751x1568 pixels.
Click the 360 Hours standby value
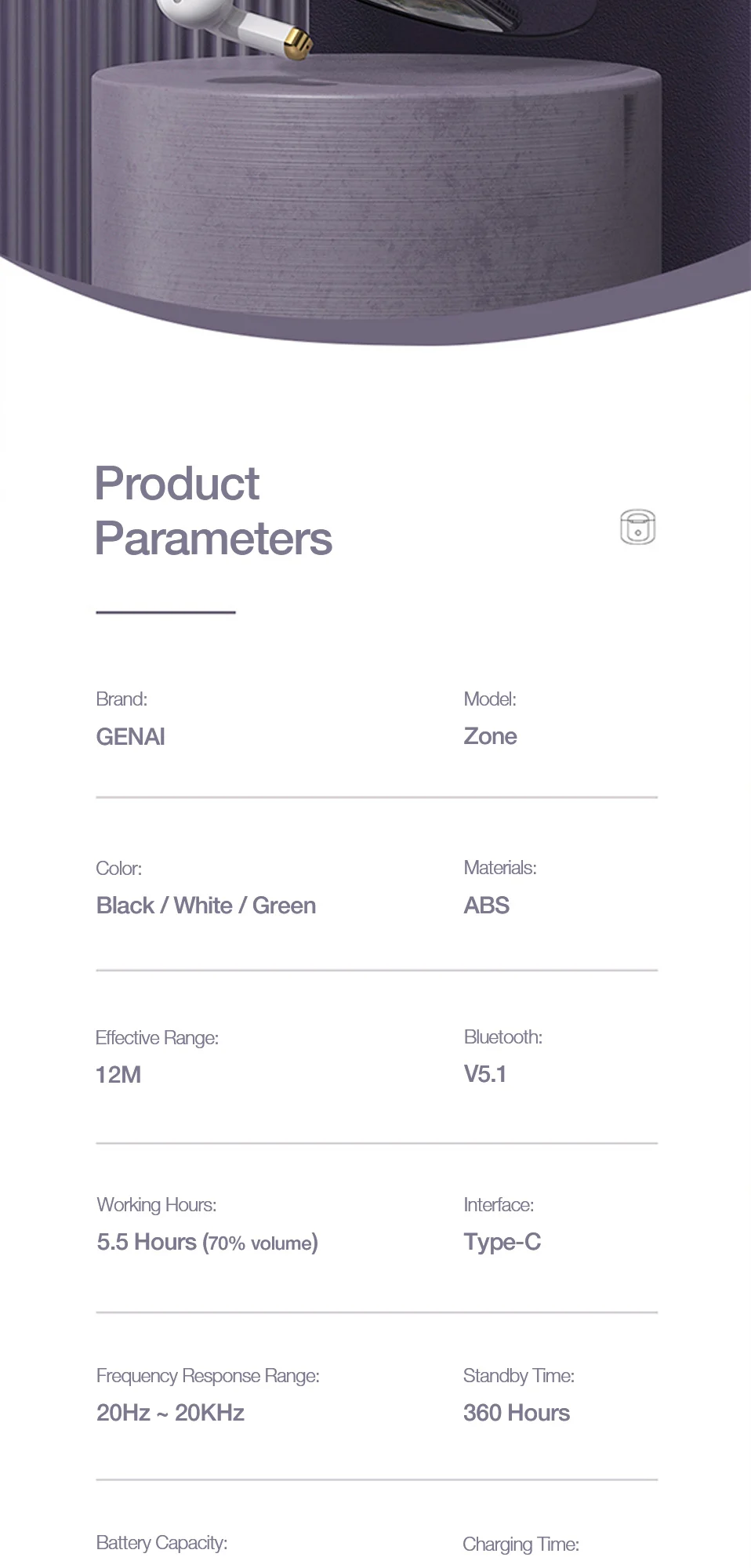[x=517, y=1413]
